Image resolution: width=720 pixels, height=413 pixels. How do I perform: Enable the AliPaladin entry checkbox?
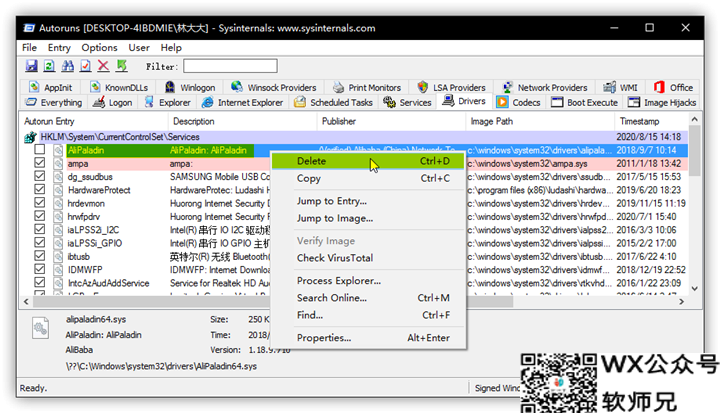pyautogui.click(x=40, y=149)
